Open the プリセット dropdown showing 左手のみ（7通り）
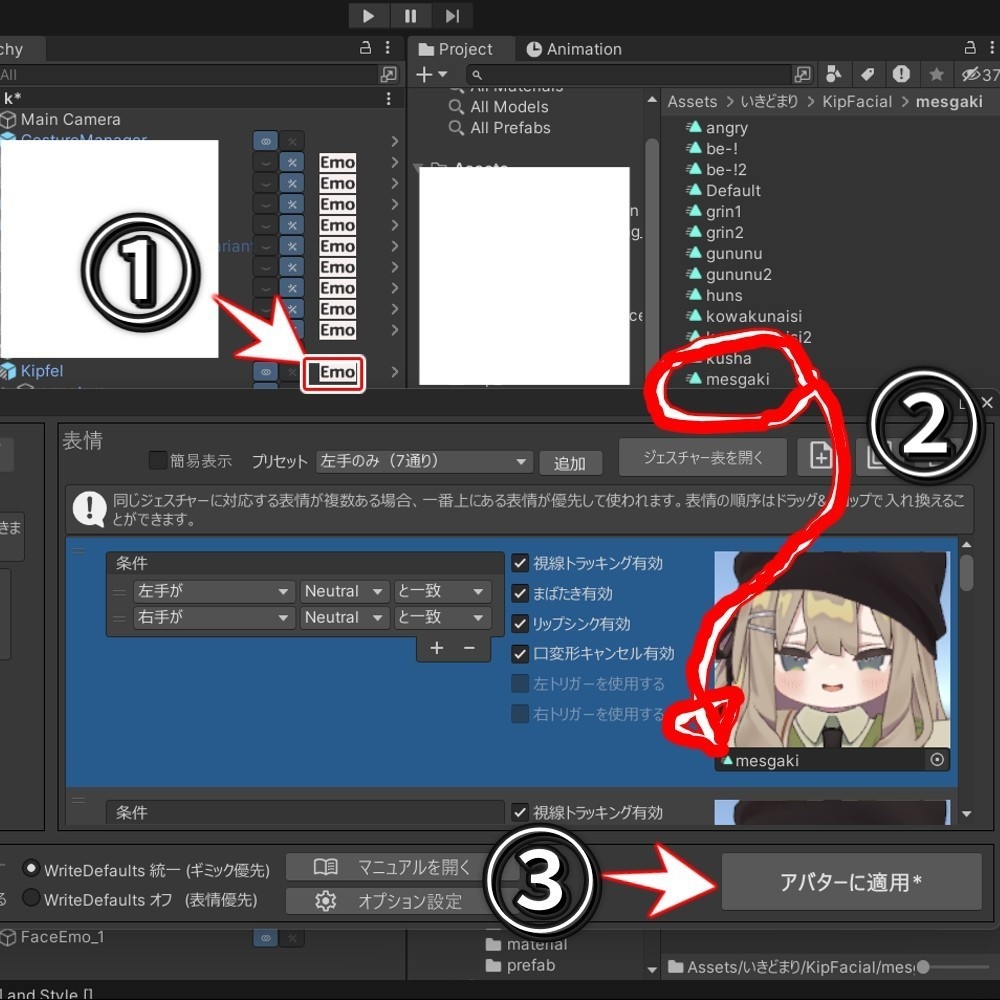The height and width of the screenshot is (1000, 1000). click(x=424, y=461)
